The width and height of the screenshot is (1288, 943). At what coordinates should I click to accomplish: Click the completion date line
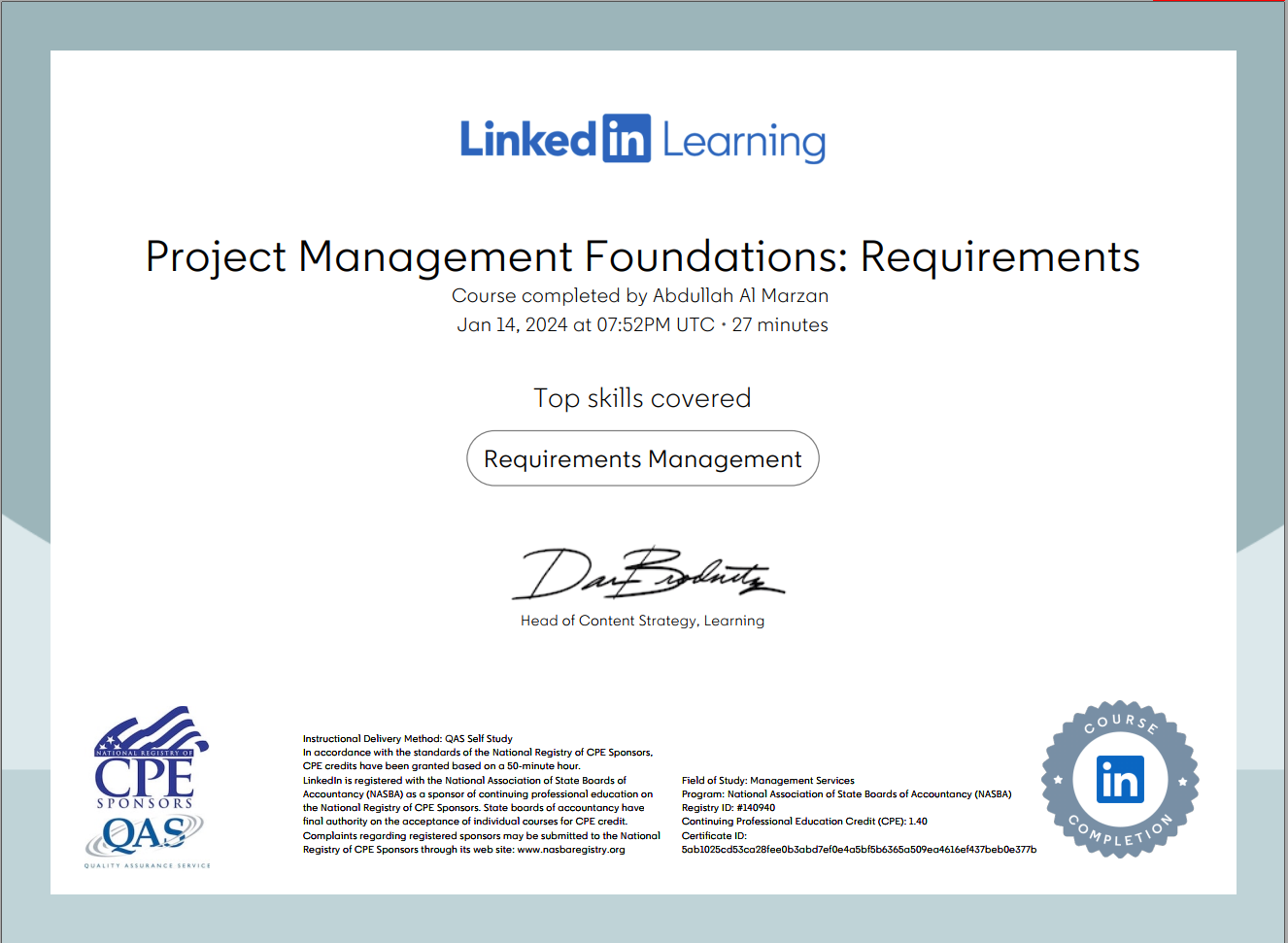click(x=642, y=324)
